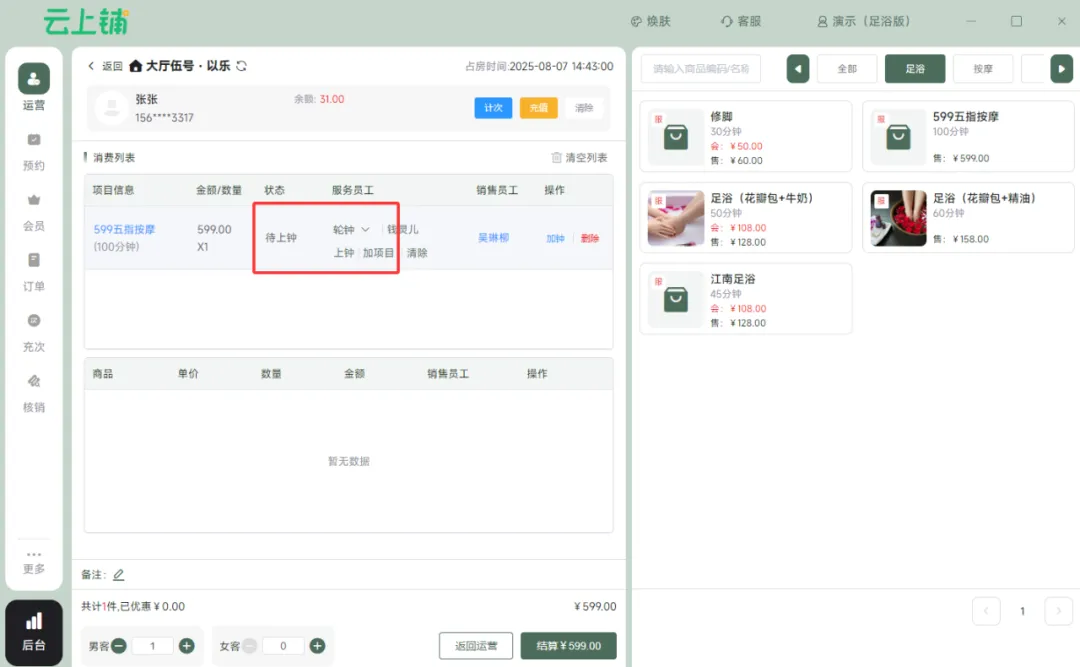Click the orange 充值 button

coord(538,108)
